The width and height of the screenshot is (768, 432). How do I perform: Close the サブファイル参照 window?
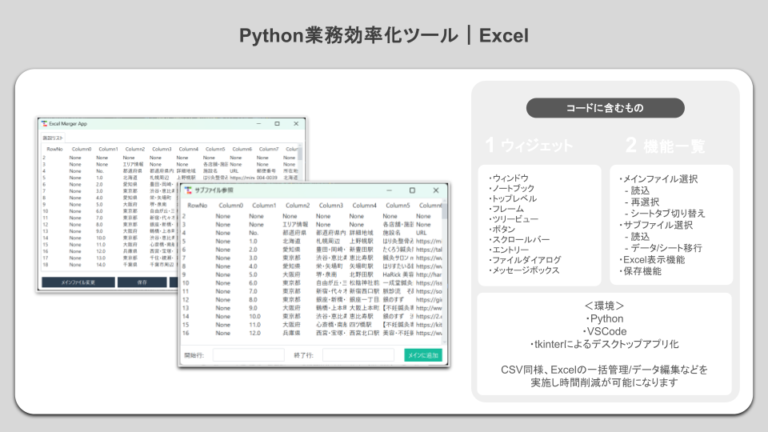coord(436,189)
